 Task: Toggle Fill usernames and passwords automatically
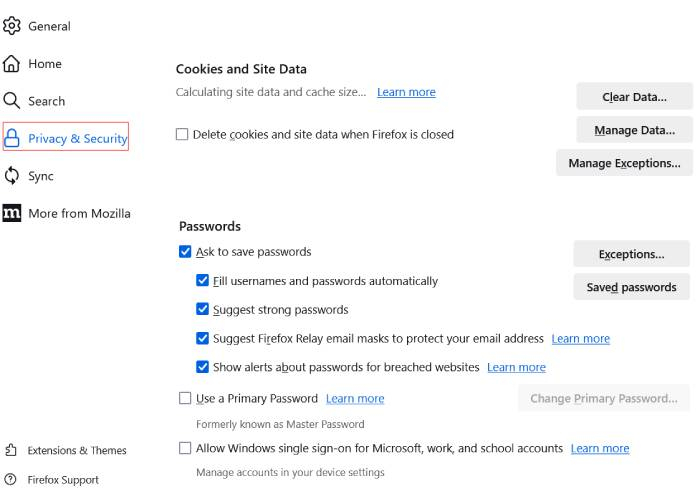pyautogui.click(x=202, y=280)
